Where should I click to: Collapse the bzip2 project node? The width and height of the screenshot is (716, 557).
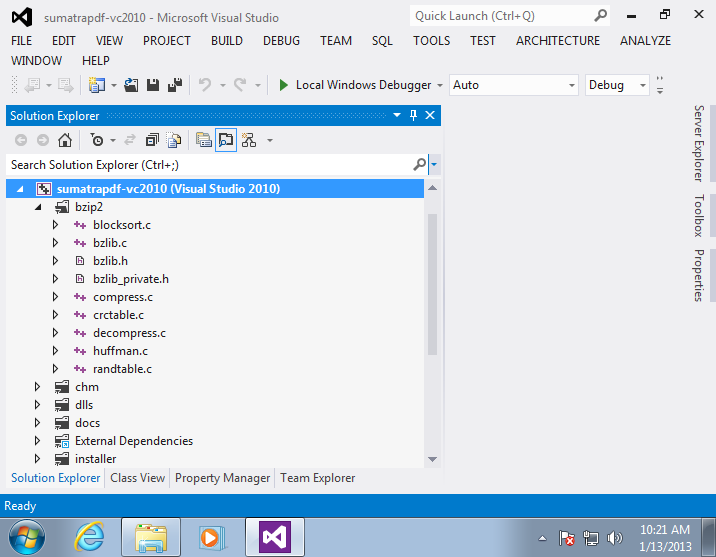[38, 207]
